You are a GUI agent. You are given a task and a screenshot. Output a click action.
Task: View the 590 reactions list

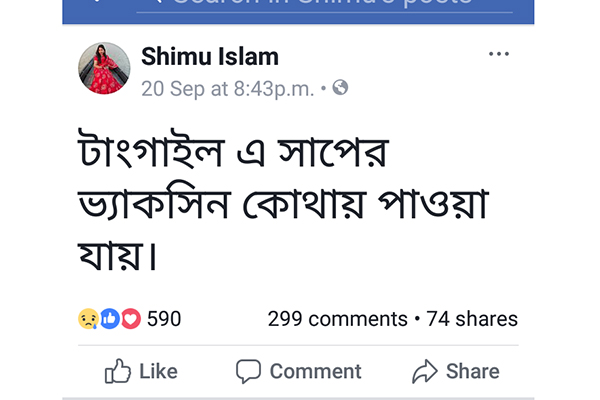(x=164, y=318)
